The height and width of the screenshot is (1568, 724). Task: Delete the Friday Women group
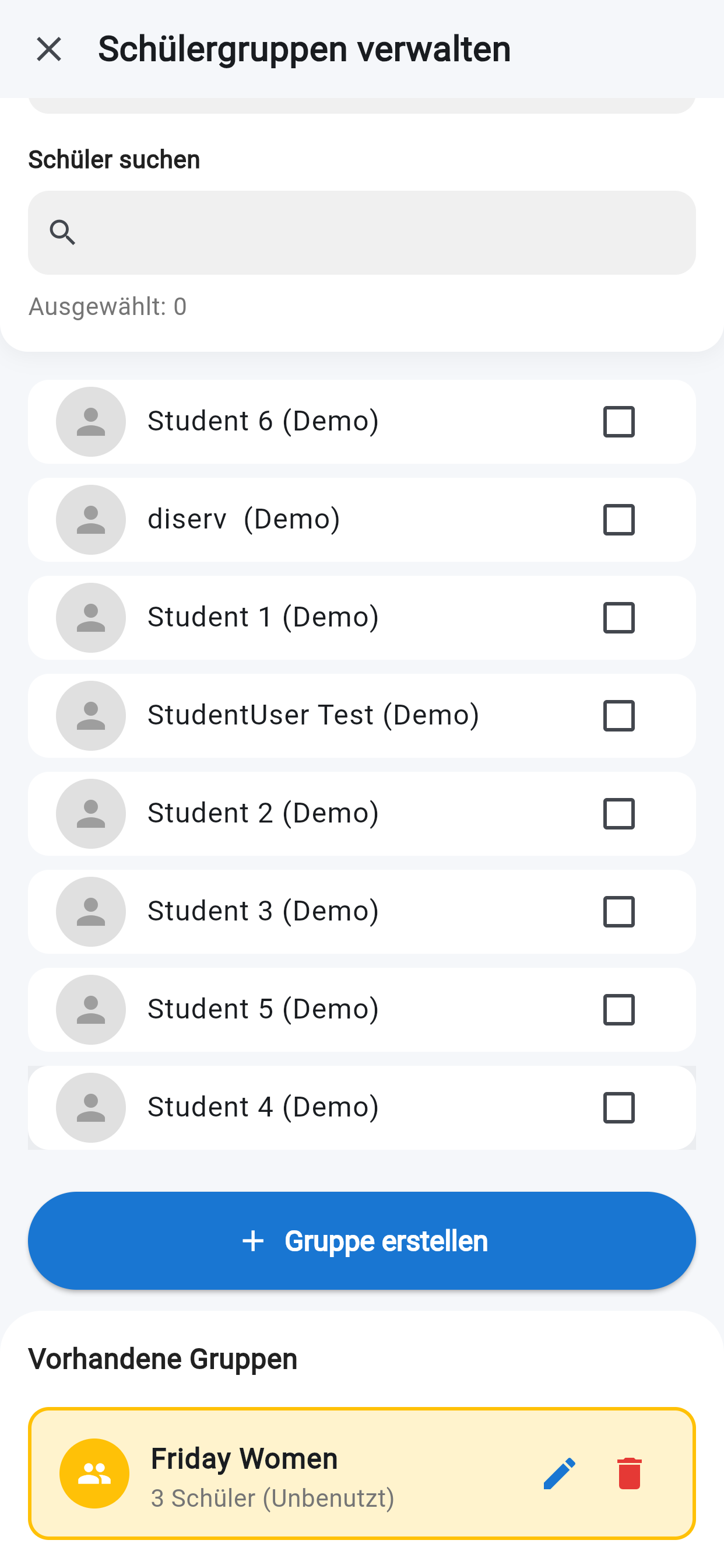click(x=629, y=1473)
